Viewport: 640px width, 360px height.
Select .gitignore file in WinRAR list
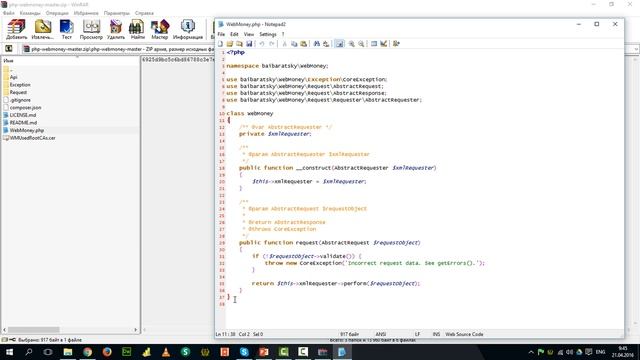(x=20, y=100)
